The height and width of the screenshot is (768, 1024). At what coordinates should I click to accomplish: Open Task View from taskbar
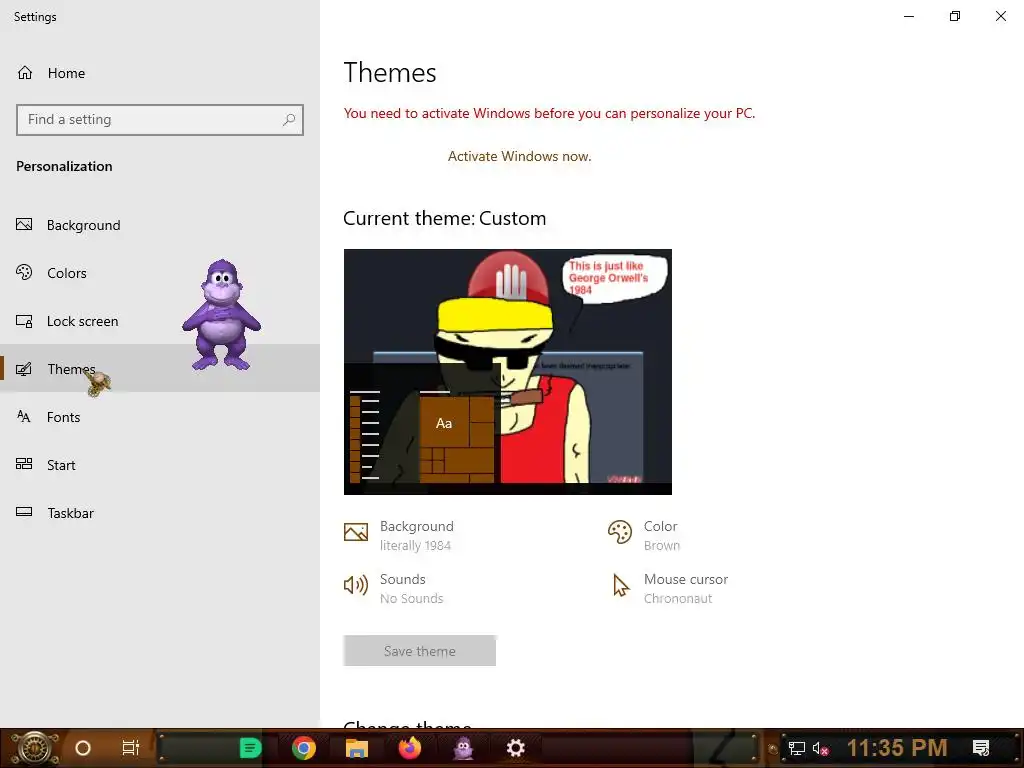tap(131, 748)
